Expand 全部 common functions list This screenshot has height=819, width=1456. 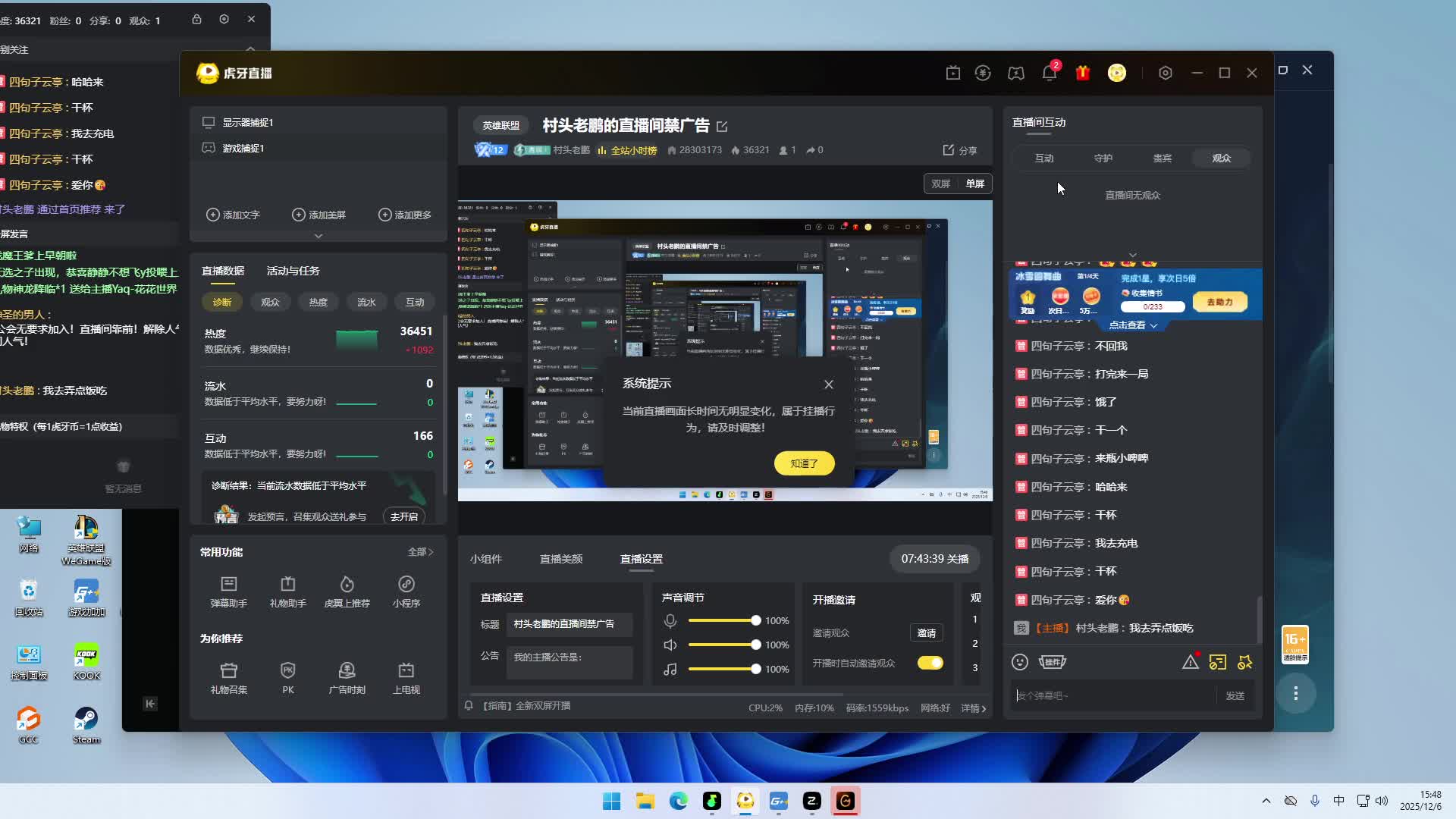click(x=420, y=552)
